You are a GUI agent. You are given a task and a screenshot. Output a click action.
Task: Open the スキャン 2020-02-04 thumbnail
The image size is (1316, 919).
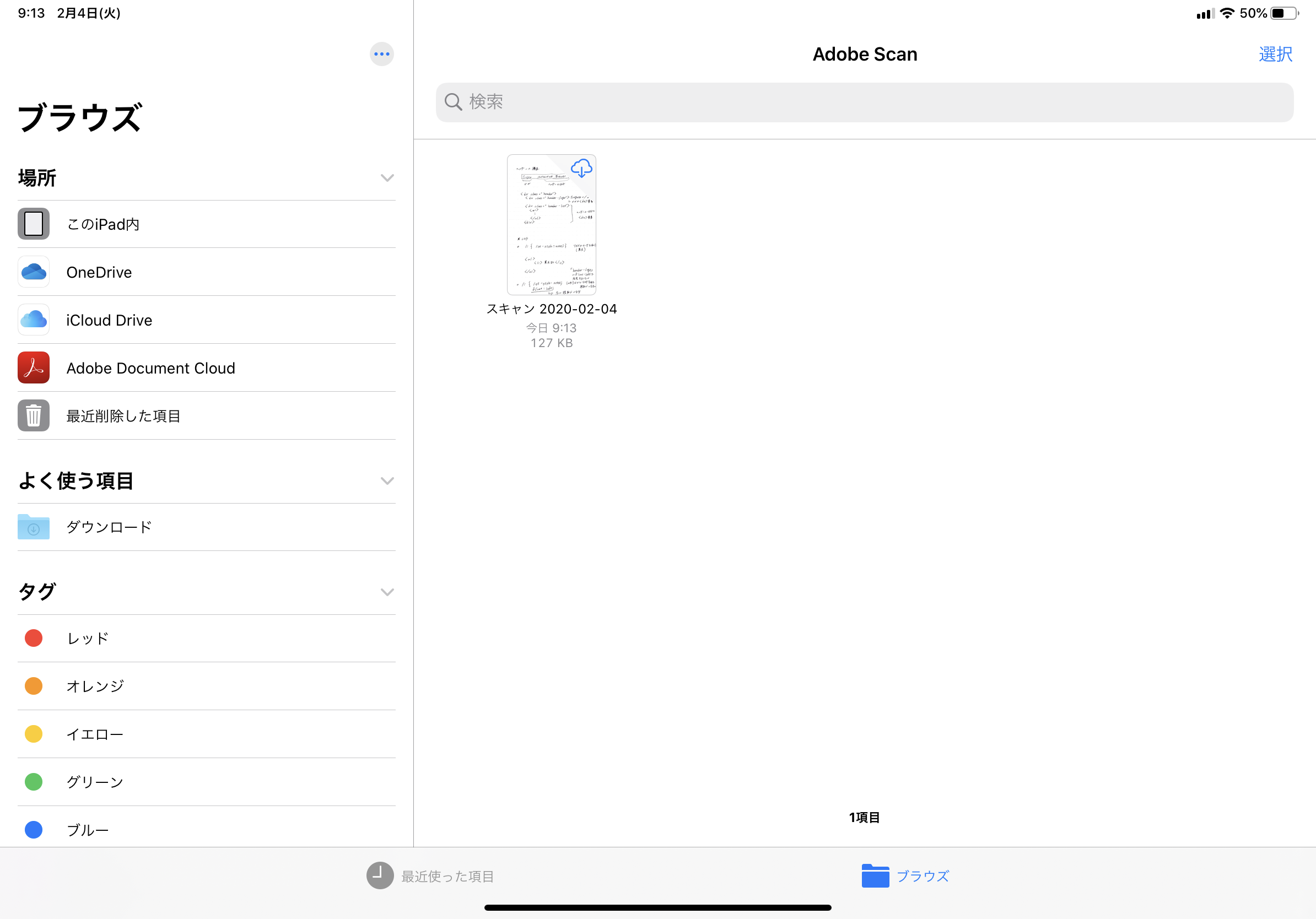(x=552, y=225)
